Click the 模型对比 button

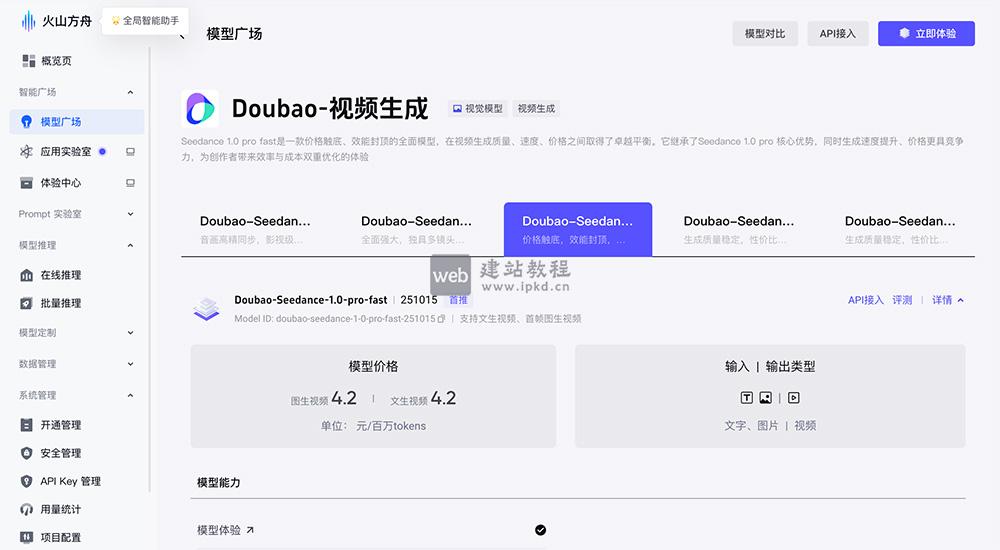(x=765, y=33)
